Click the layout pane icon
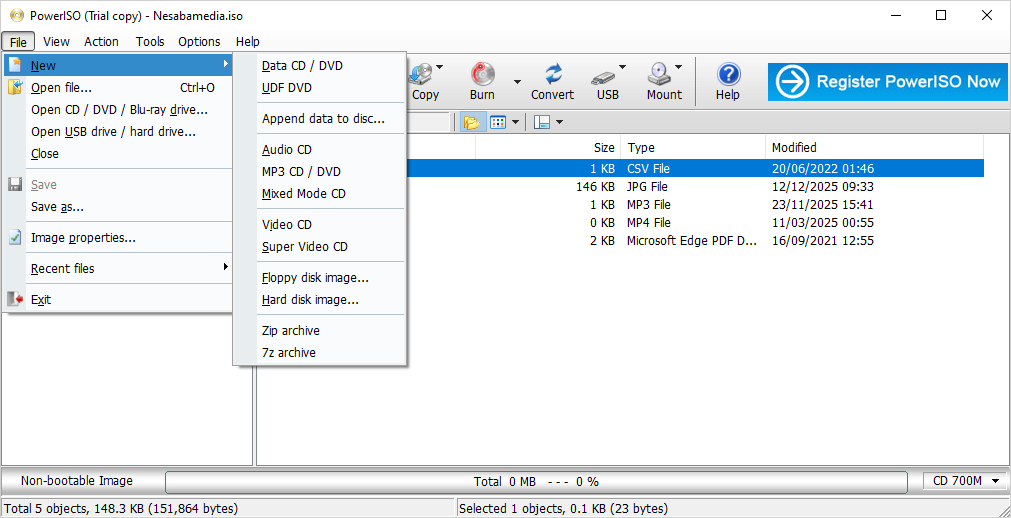 pos(542,122)
